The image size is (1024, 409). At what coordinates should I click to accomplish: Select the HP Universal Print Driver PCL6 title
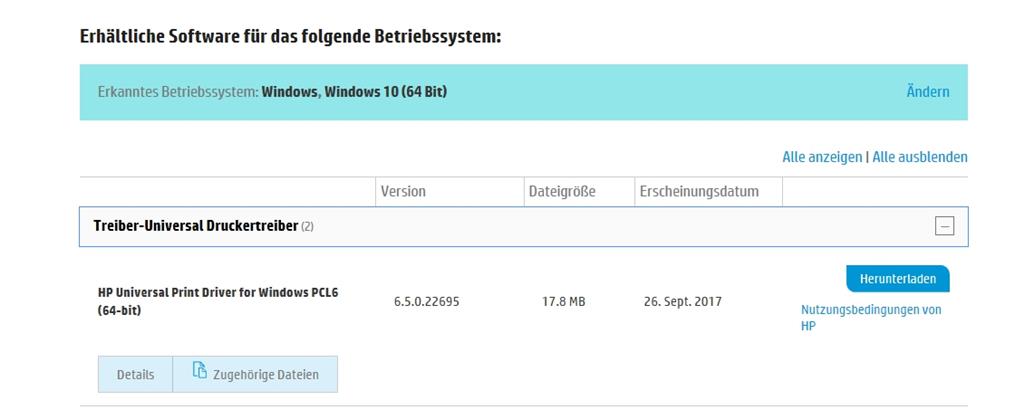(x=217, y=301)
